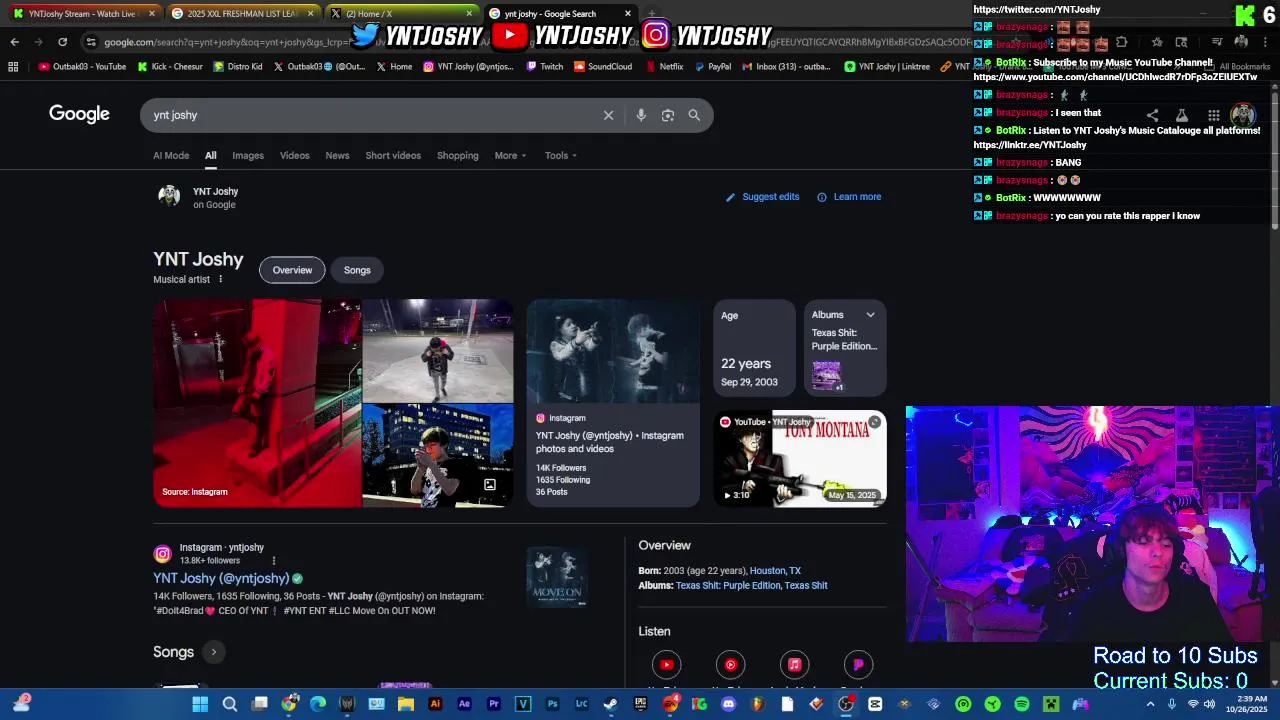Image resolution: width=1280 pixels, height=720 pixels.
Task: Open the SoundCloud bookmark
Action: 603,67
